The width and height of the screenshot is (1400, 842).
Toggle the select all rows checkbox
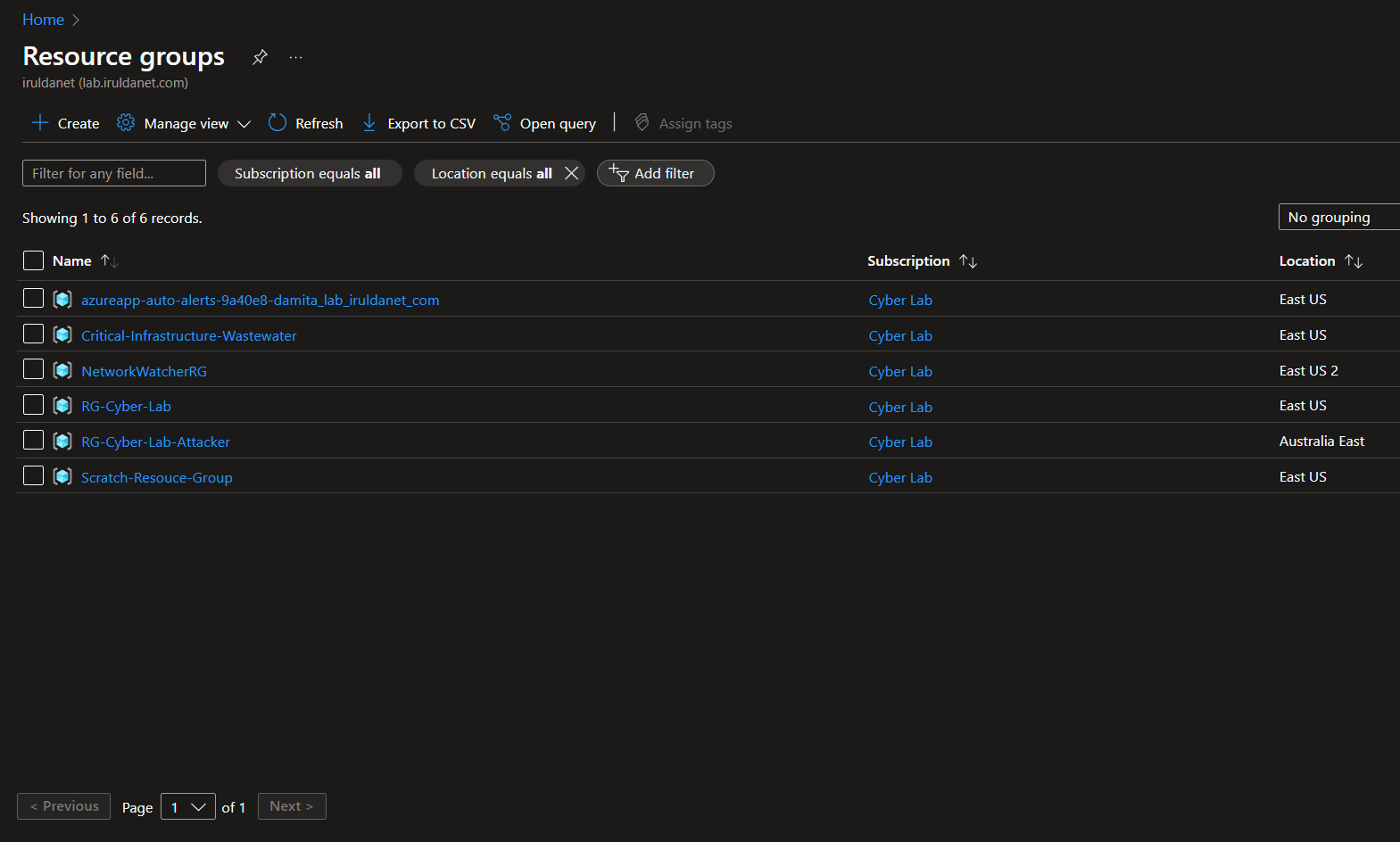point(33,260)
